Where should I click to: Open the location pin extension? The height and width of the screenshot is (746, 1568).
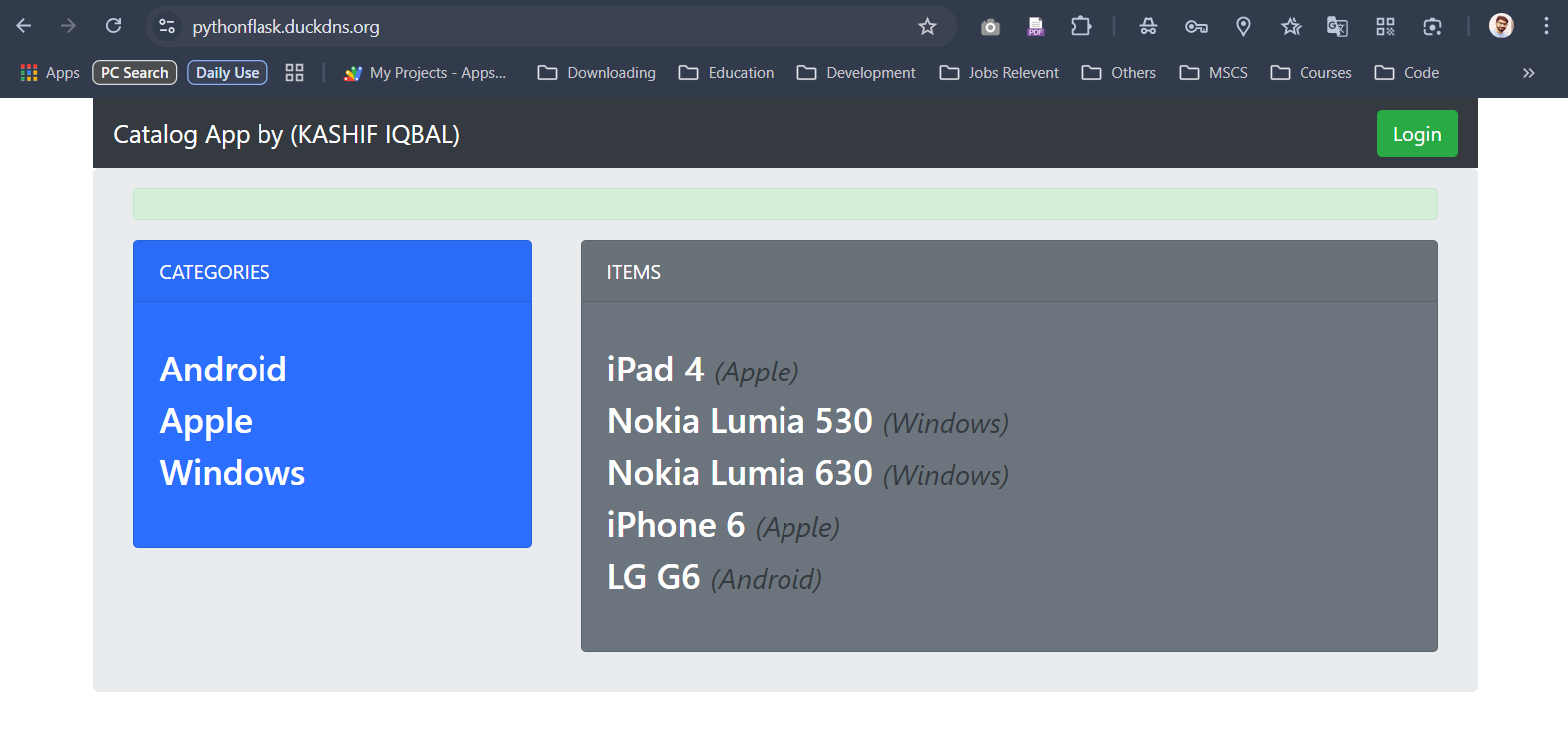pos(1243,27)
